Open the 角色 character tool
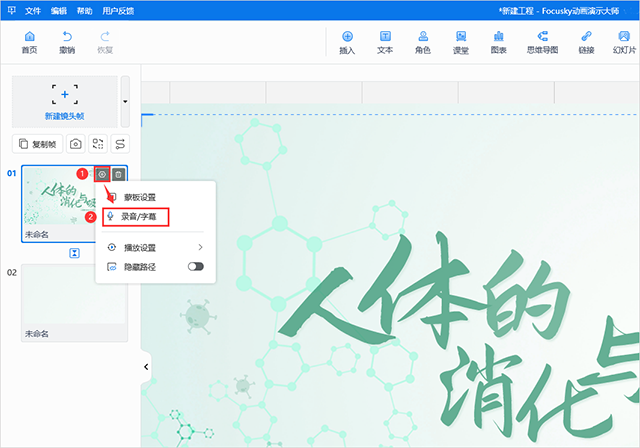Viewport: 640px width, 448px height. pyautogui.click(x=423, y=43)
